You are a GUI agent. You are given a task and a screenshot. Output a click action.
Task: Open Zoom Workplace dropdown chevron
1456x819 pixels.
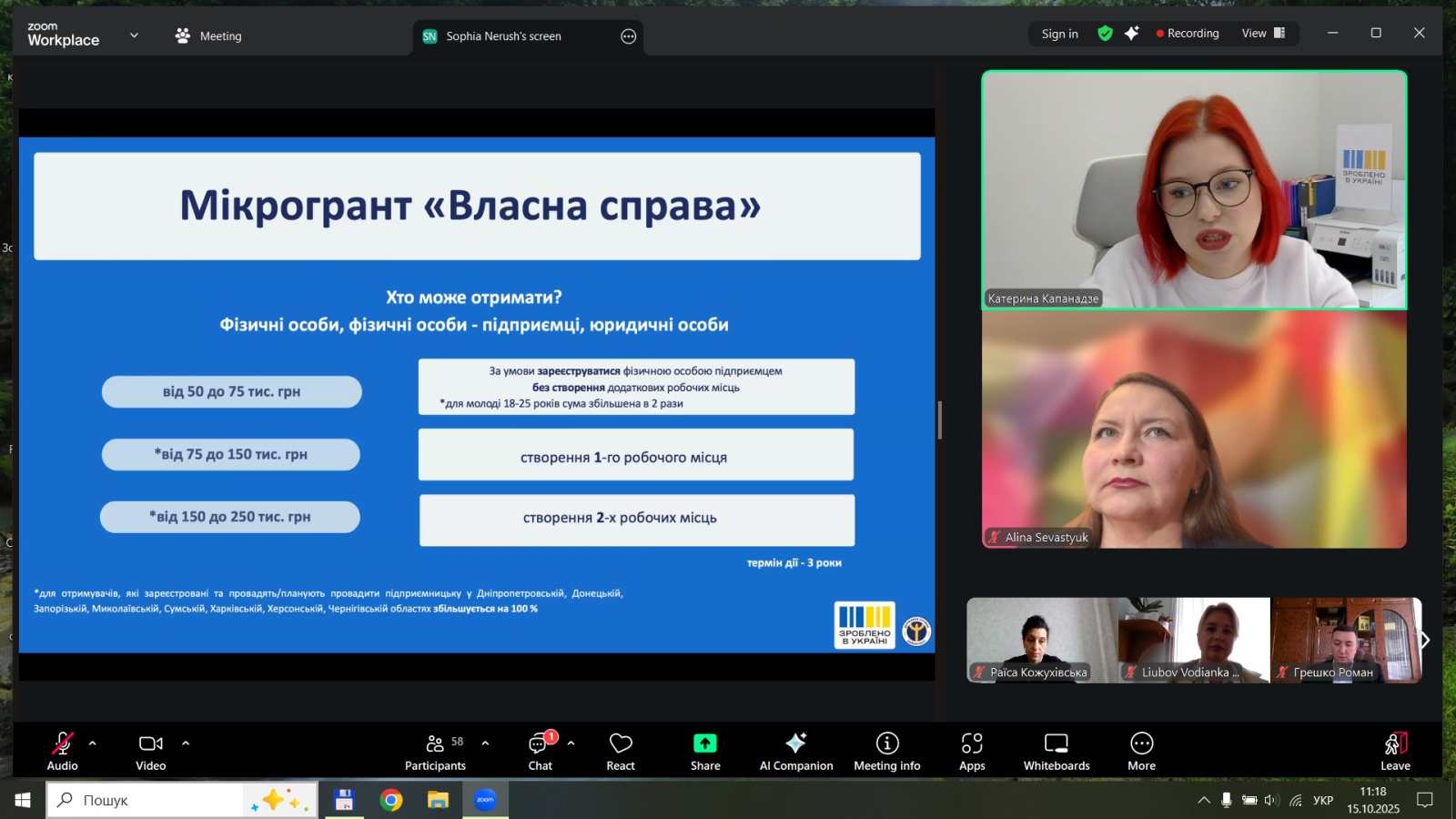click(x=134, y=35)
